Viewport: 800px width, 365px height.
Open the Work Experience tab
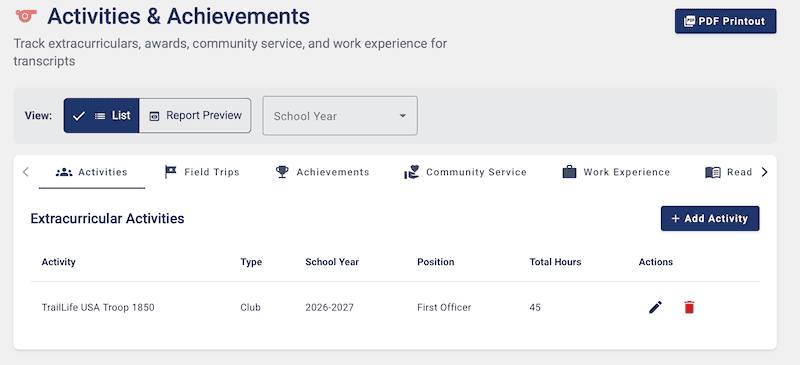[616, 172]
